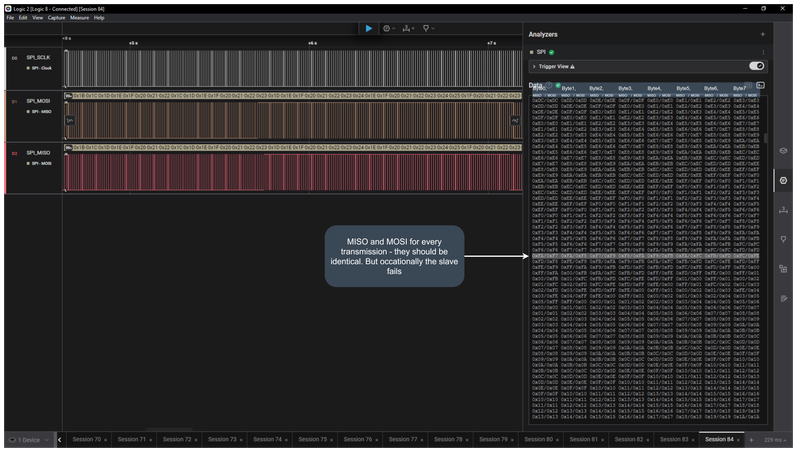Image resolution: width=797 pixels, height=452 pixels.
Task: Click the SPI_MISO analyzer bubble start icon
Action: pyautogui.click(x=68, y=147)
